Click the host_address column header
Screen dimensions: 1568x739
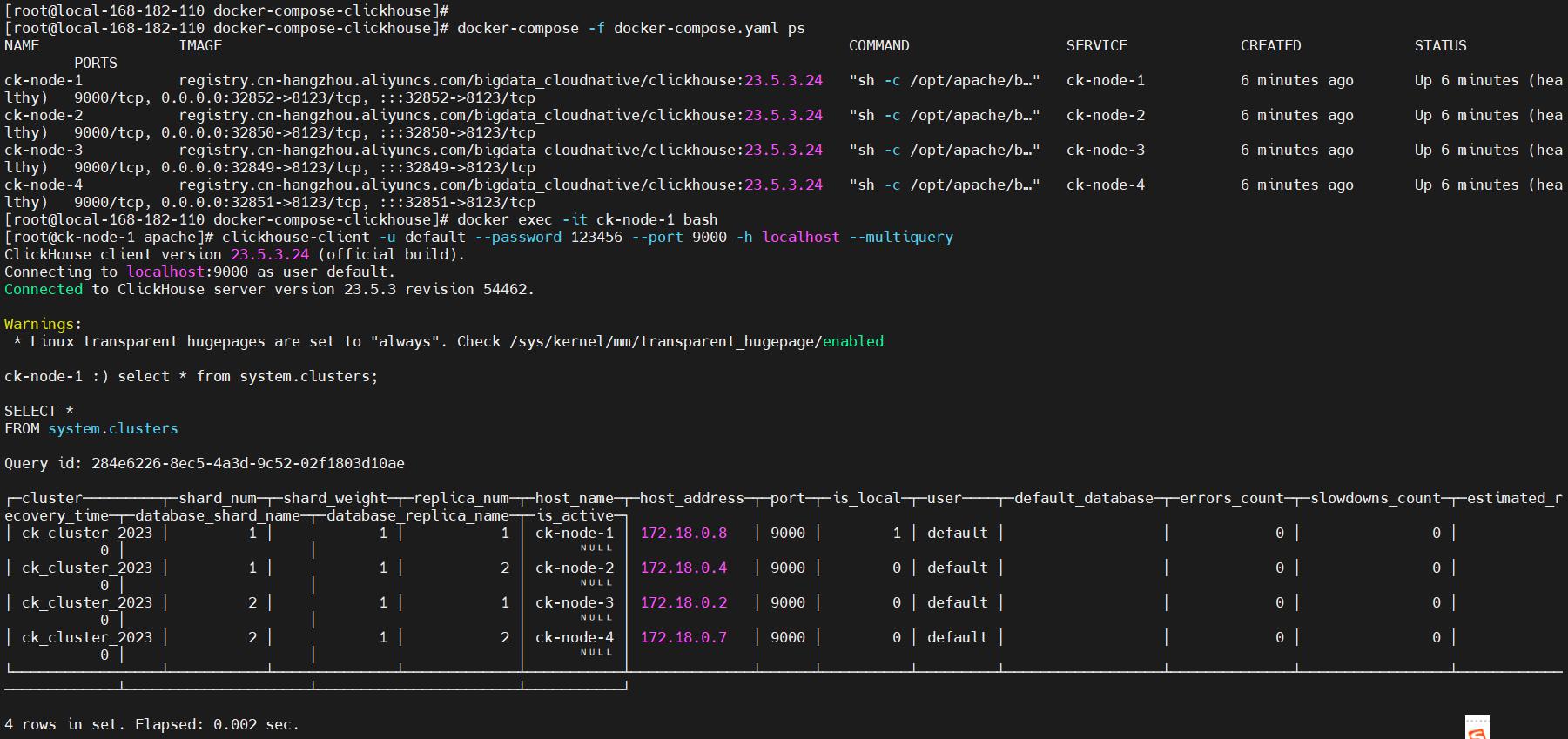[x=692, y=498]
